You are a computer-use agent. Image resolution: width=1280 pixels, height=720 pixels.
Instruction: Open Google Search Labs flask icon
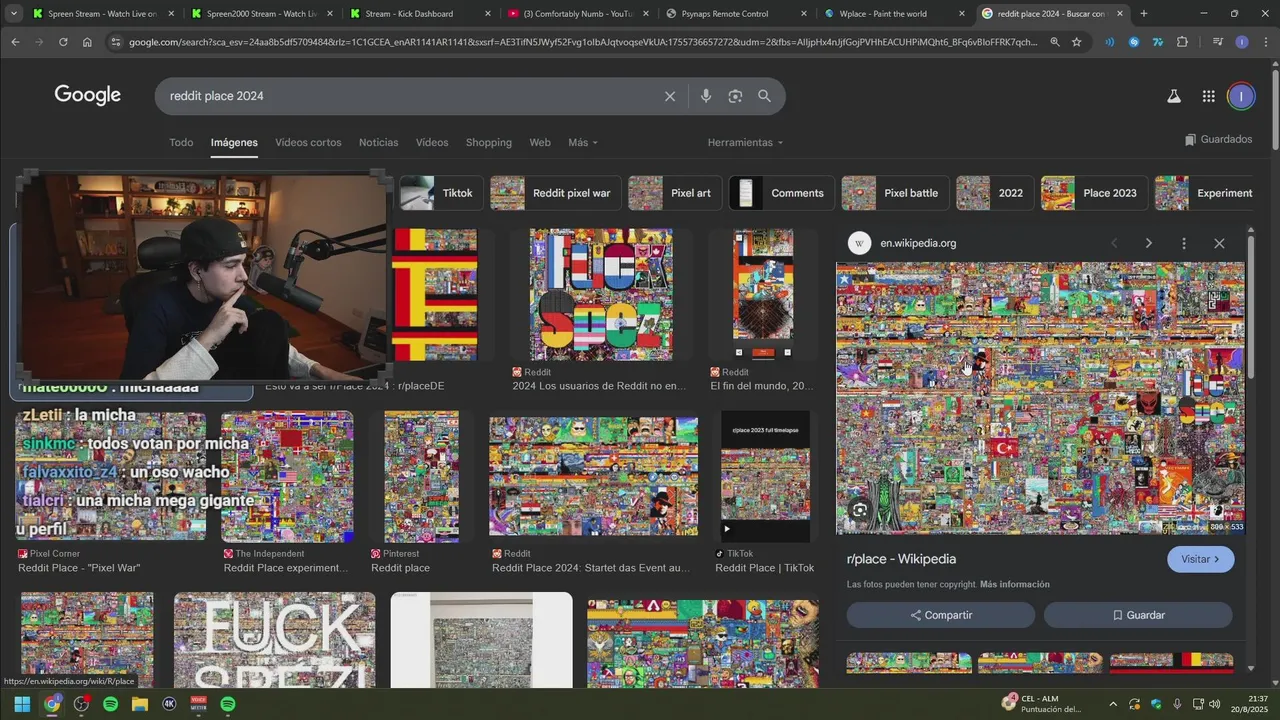[1174, 96]
